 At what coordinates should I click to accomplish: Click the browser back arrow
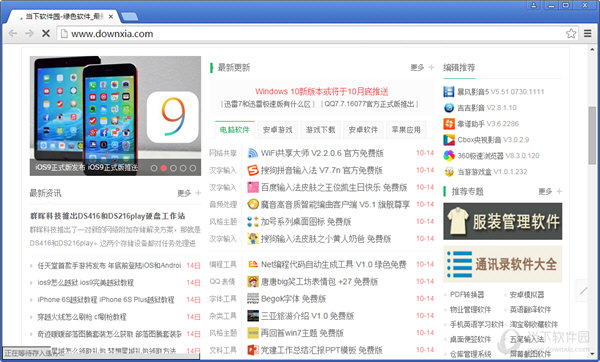tap(13, 34)
